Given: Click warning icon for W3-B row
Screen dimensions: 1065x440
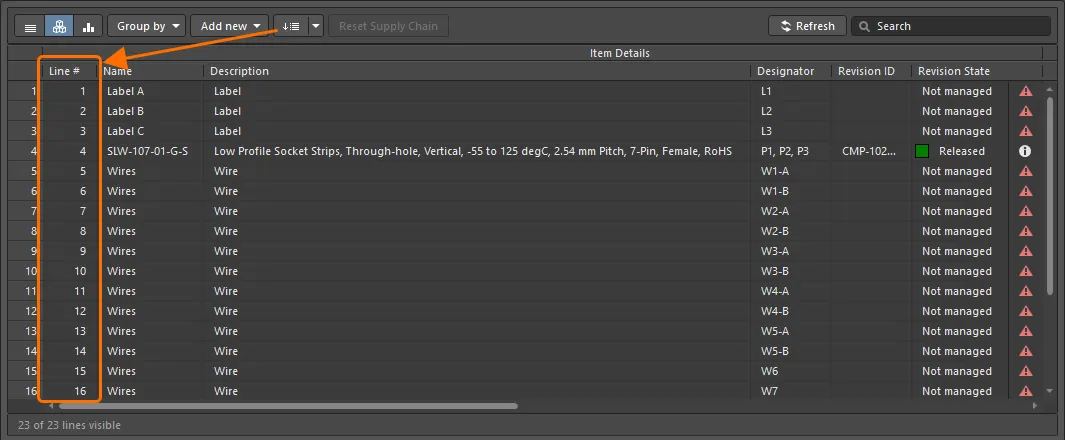Looking at the screenshot, I should tap(1026, 272).
